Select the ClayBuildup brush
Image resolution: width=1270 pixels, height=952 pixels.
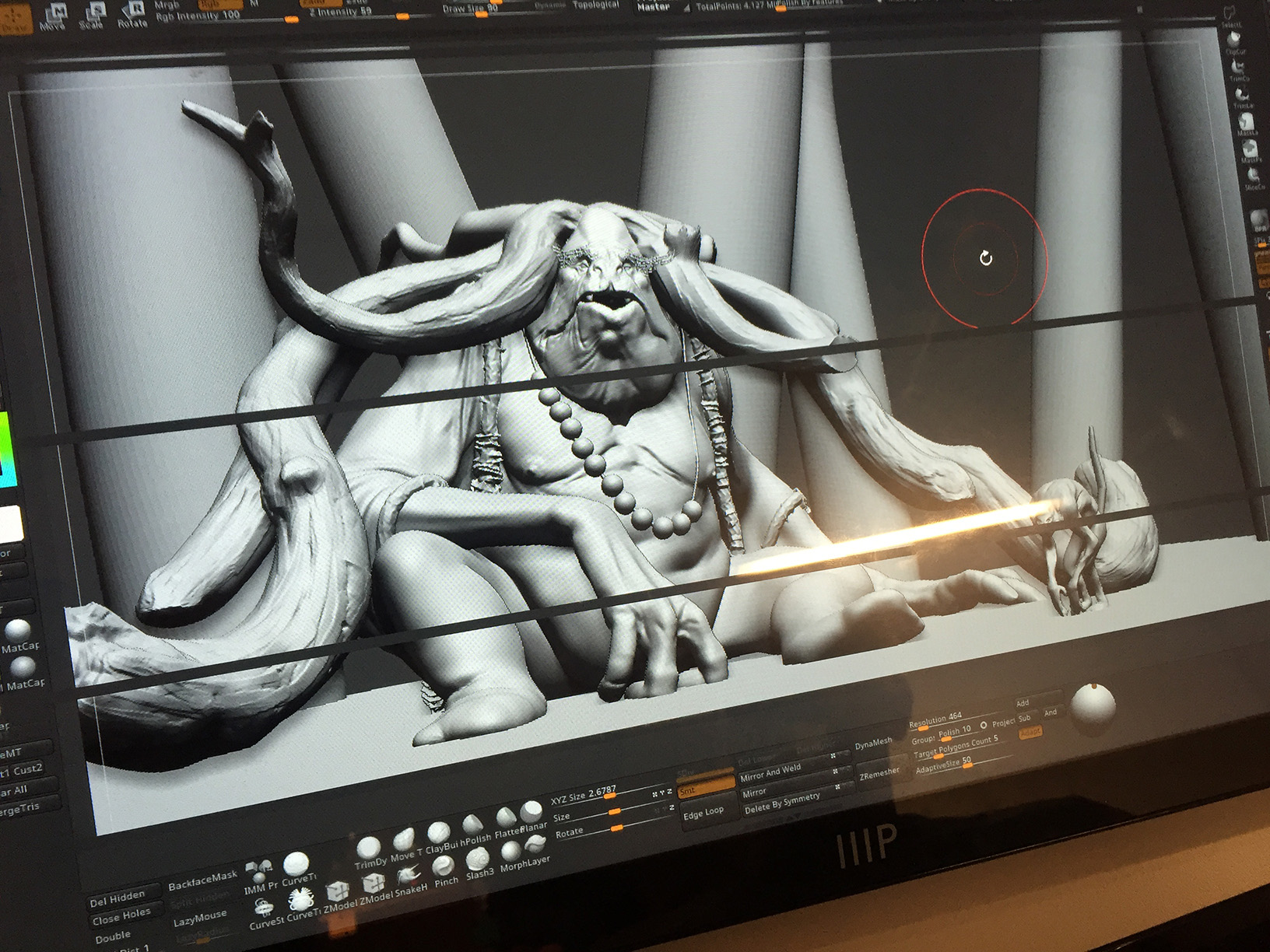440,838
